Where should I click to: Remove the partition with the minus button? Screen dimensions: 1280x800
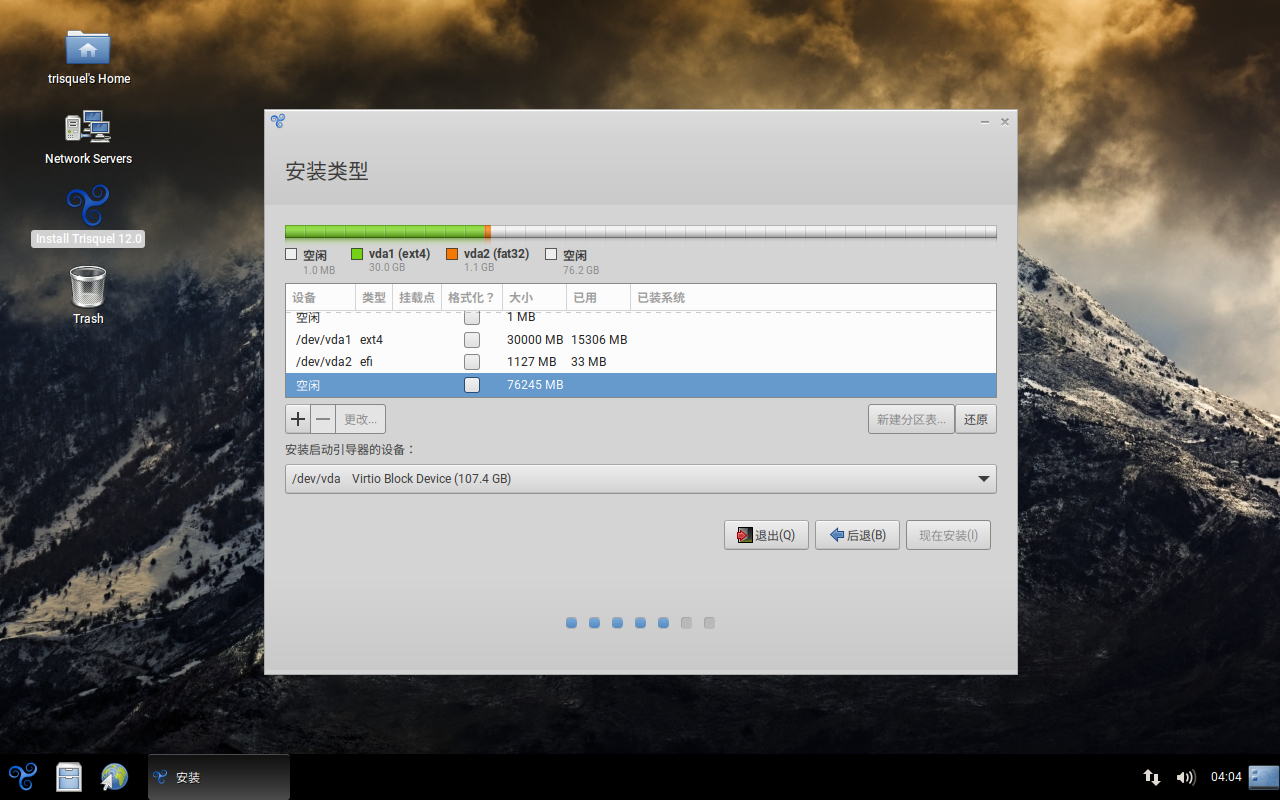(x=323, y=419)
